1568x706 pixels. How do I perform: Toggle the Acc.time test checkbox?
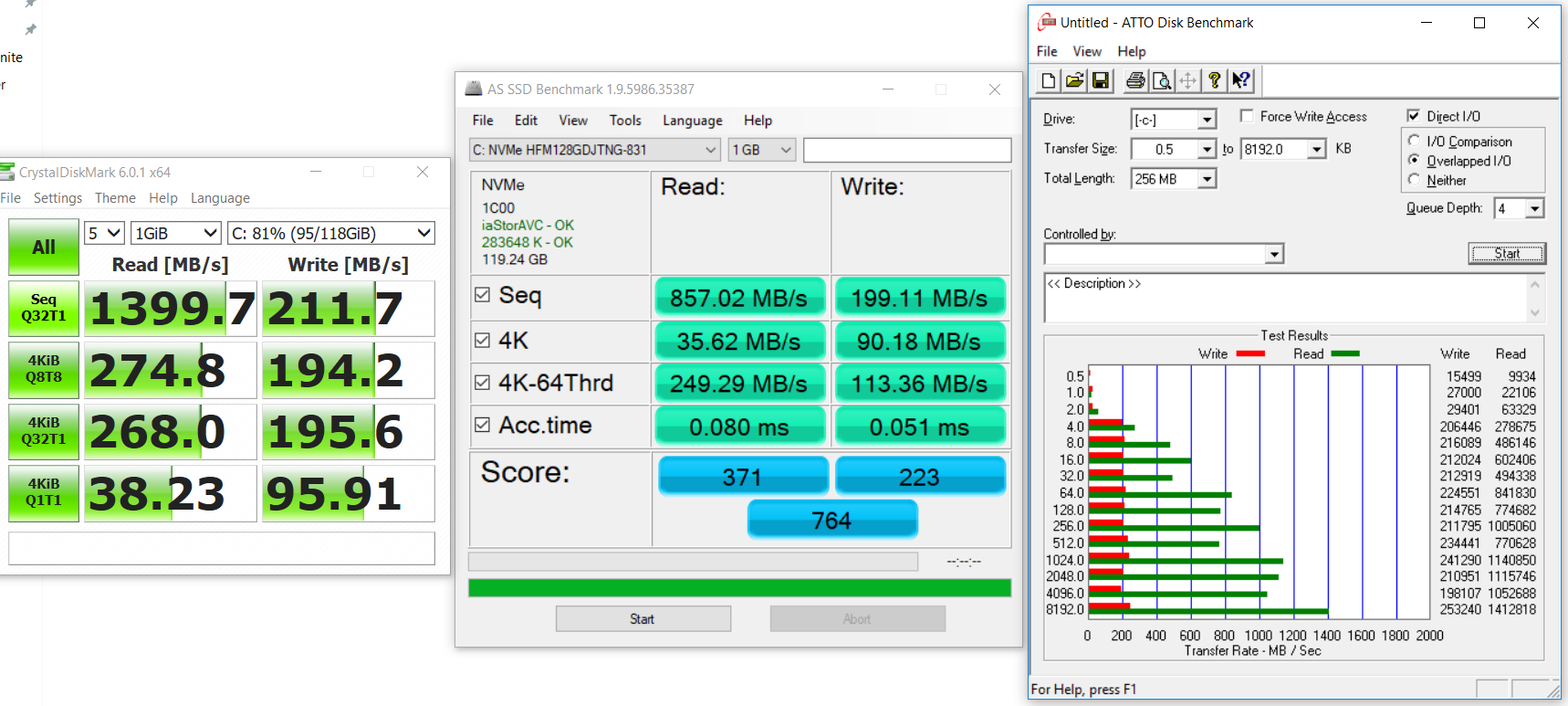pos(483,425)
